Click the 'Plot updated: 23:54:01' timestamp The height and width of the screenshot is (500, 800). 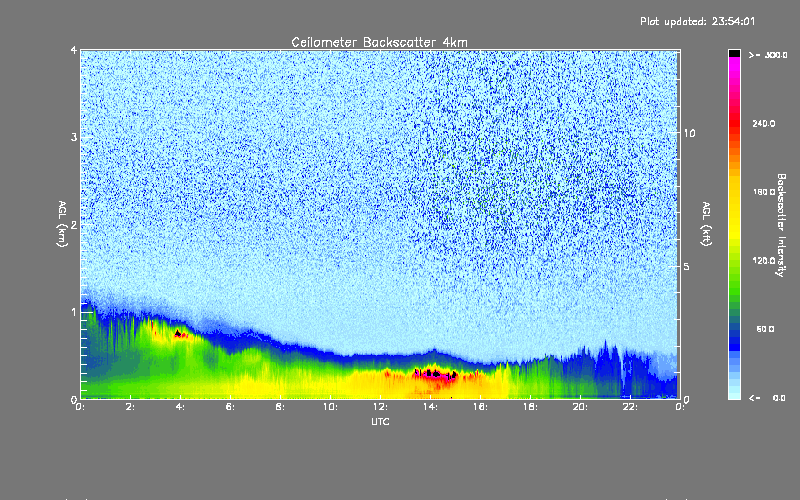[x=697, y=21]
